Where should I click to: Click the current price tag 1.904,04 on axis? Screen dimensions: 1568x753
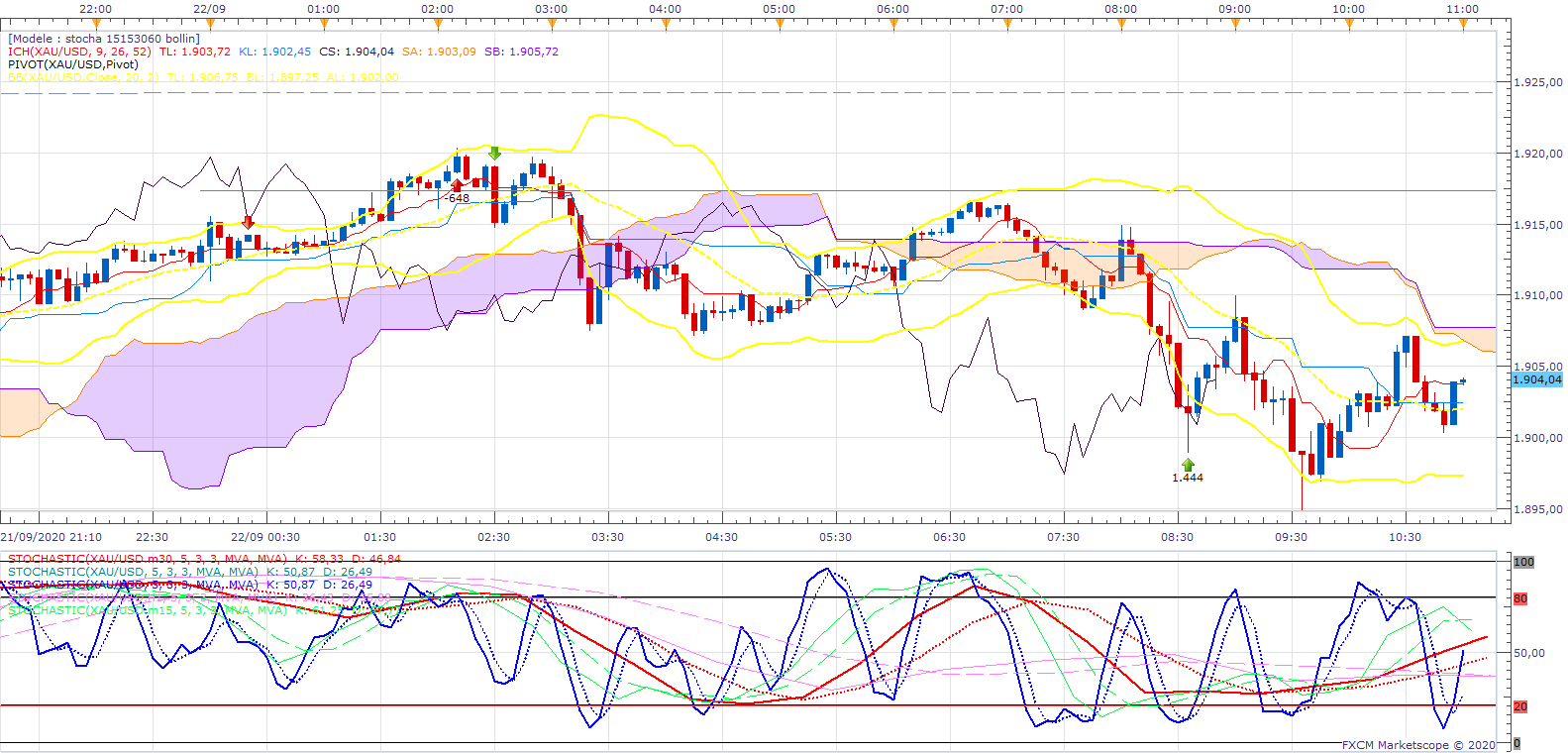(1537, 379)
